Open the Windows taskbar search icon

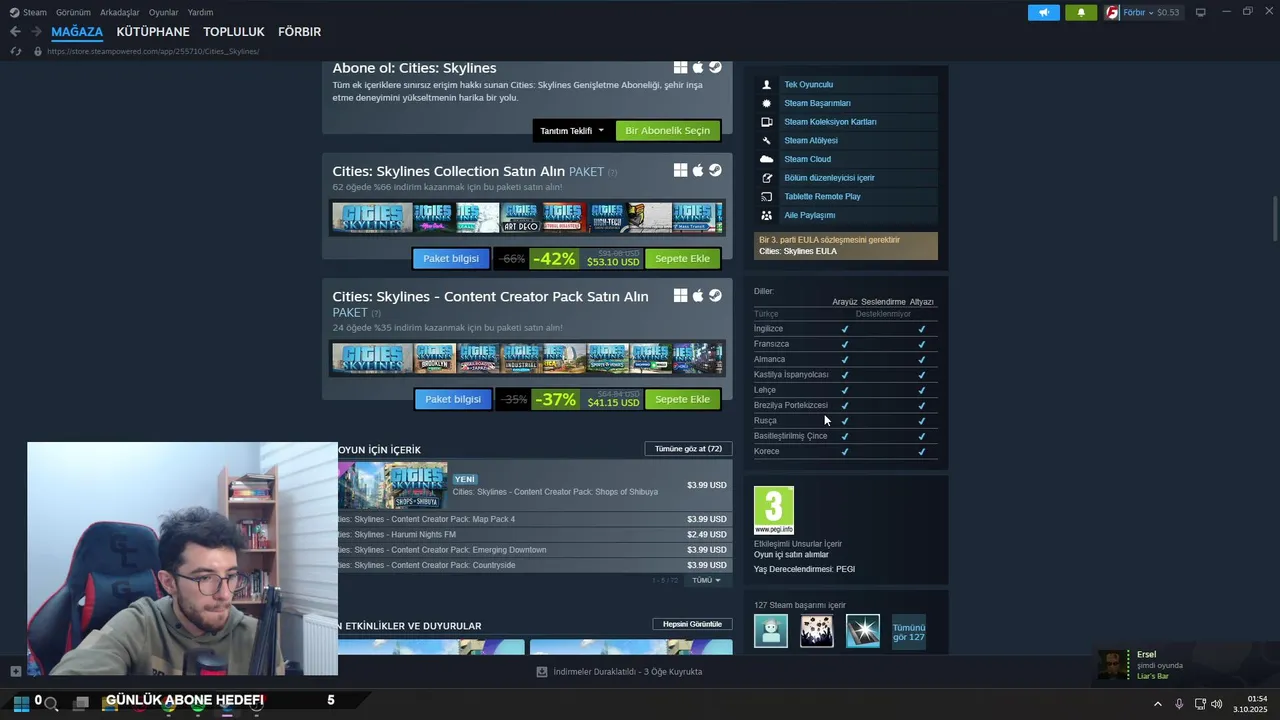(x=51, y=704)
